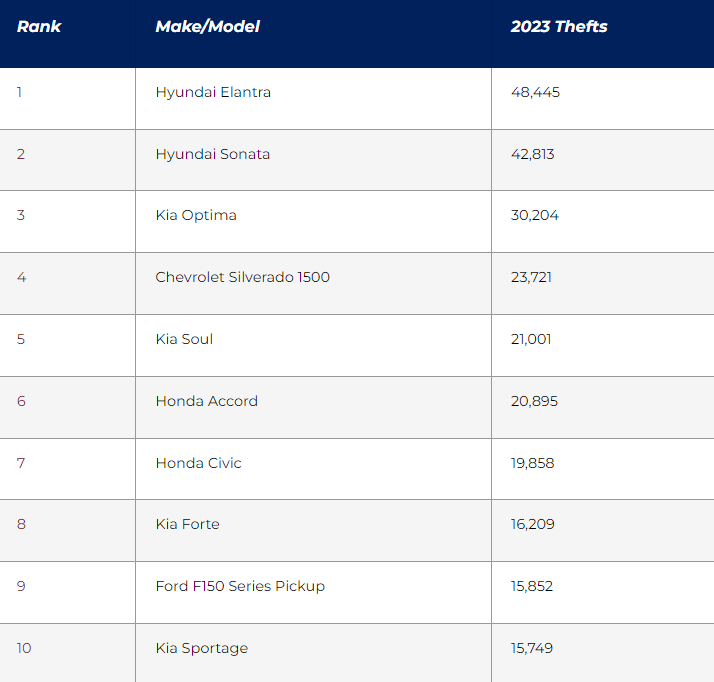The image size is (714, 682).
Task: Click the Honda Civic cell
Action: pos(199,463)
